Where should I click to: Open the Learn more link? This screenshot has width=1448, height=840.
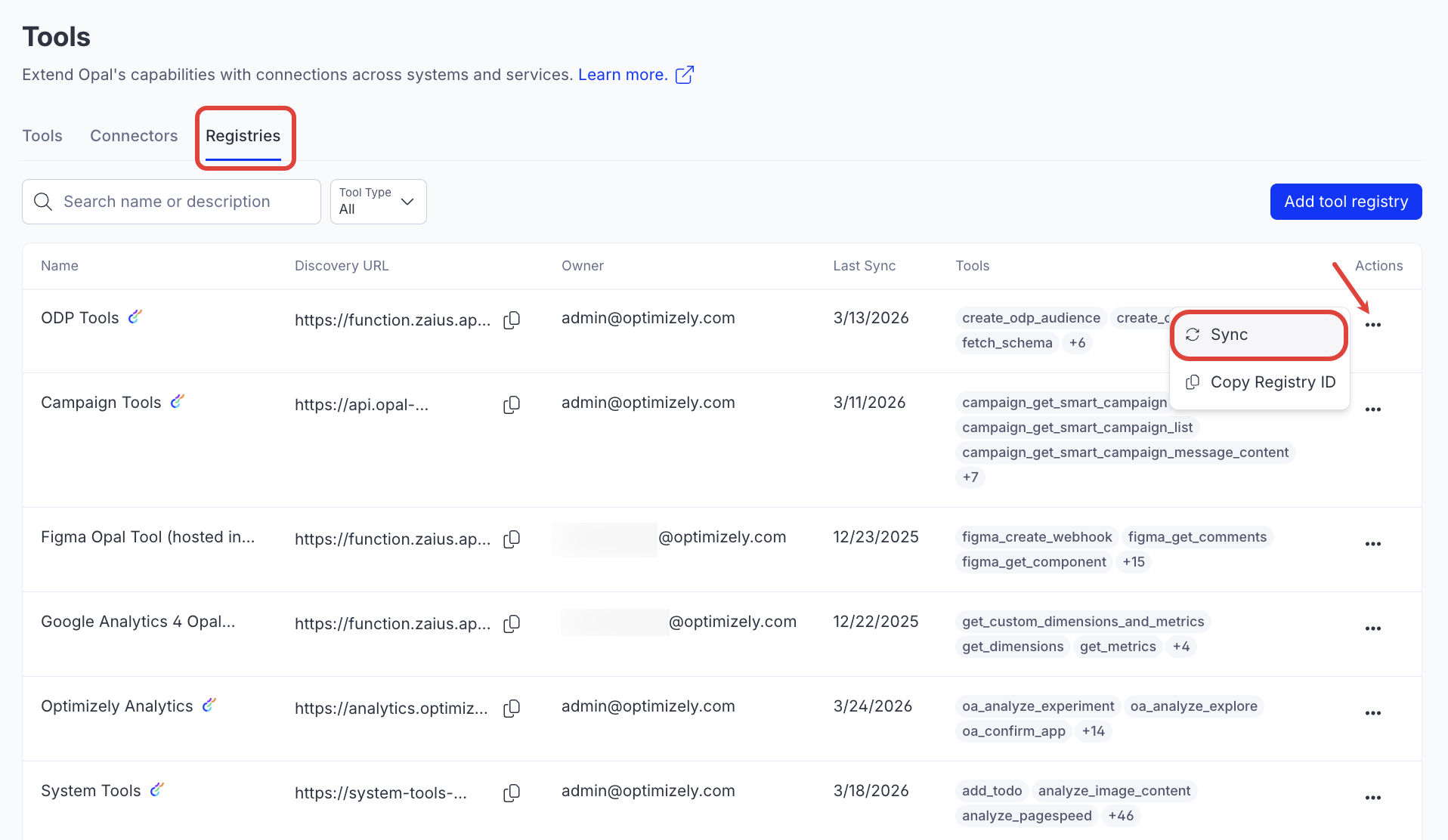623,75
